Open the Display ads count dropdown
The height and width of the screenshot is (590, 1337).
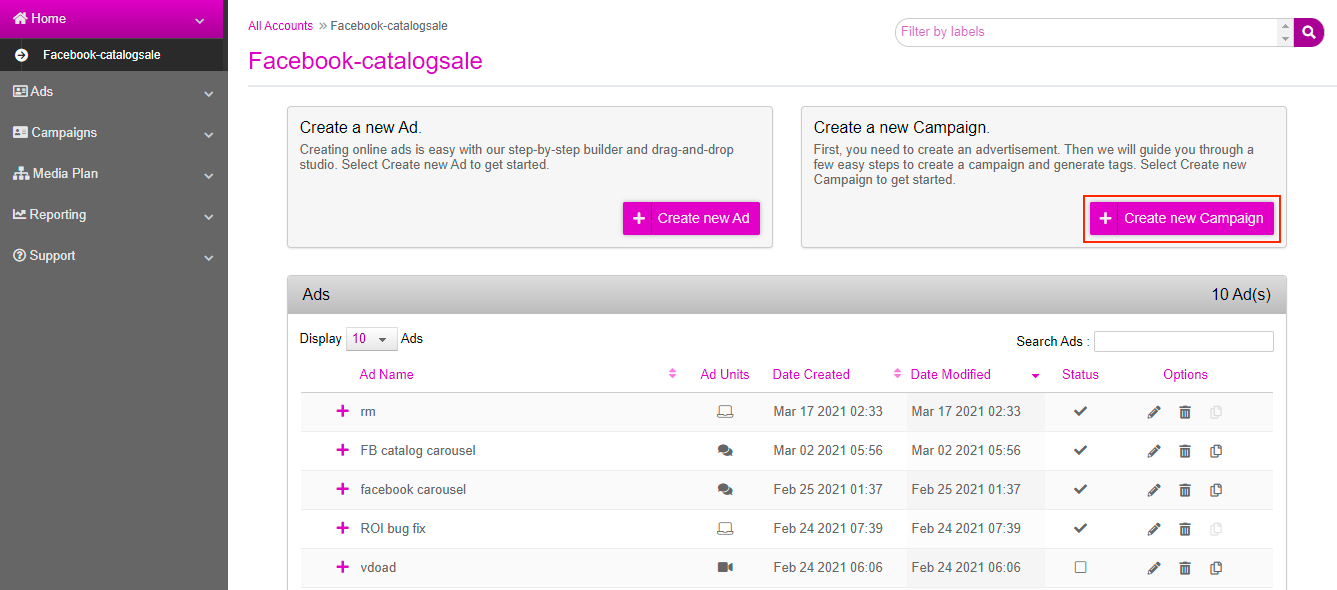click(371, 339)
